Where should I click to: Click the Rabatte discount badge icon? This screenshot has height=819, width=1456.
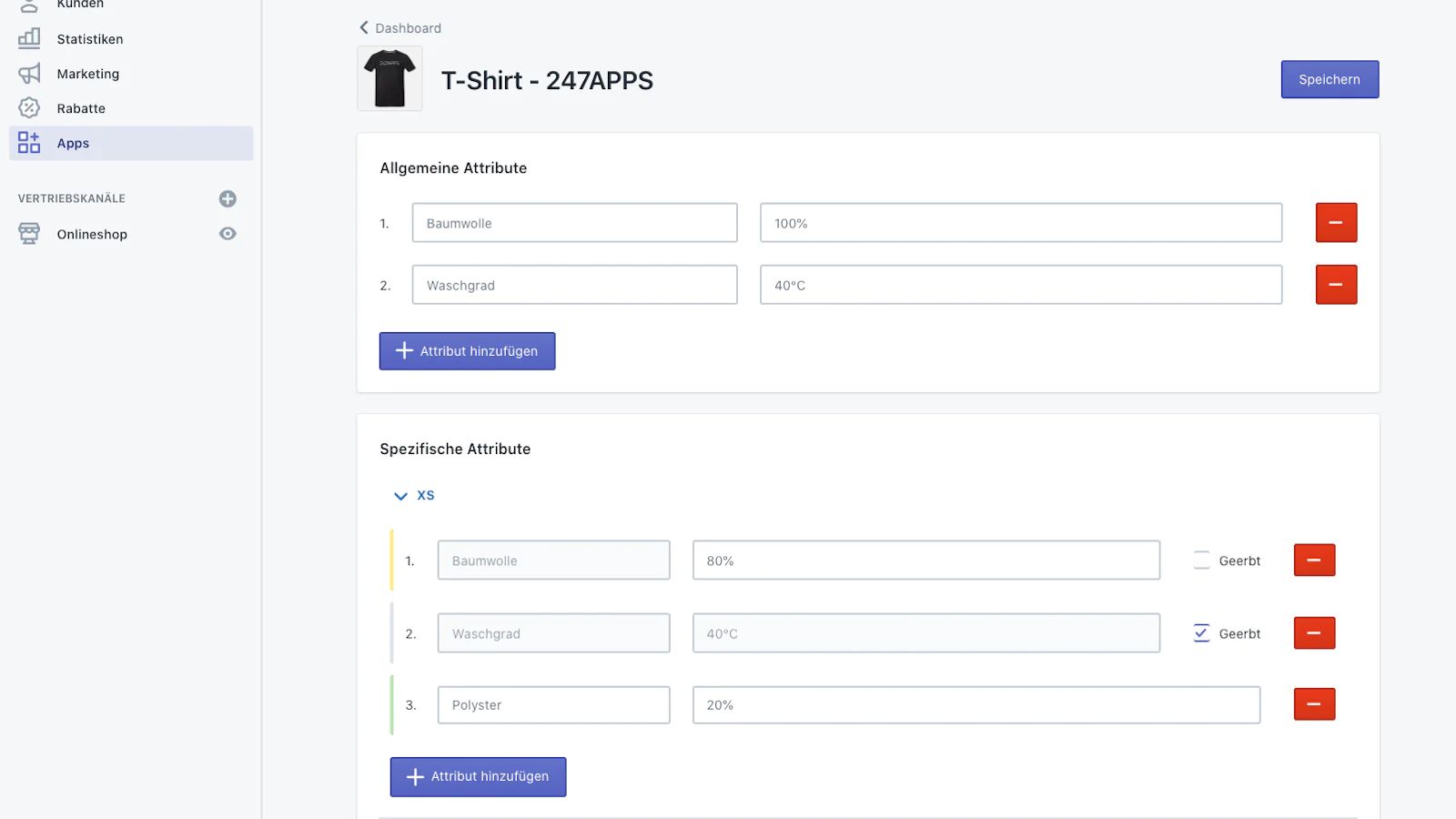click(29, 107)
